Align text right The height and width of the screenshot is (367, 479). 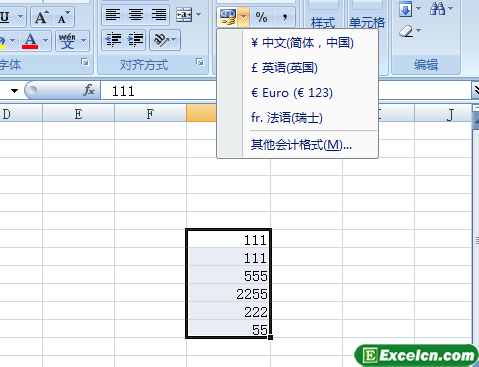coord(158,15)
